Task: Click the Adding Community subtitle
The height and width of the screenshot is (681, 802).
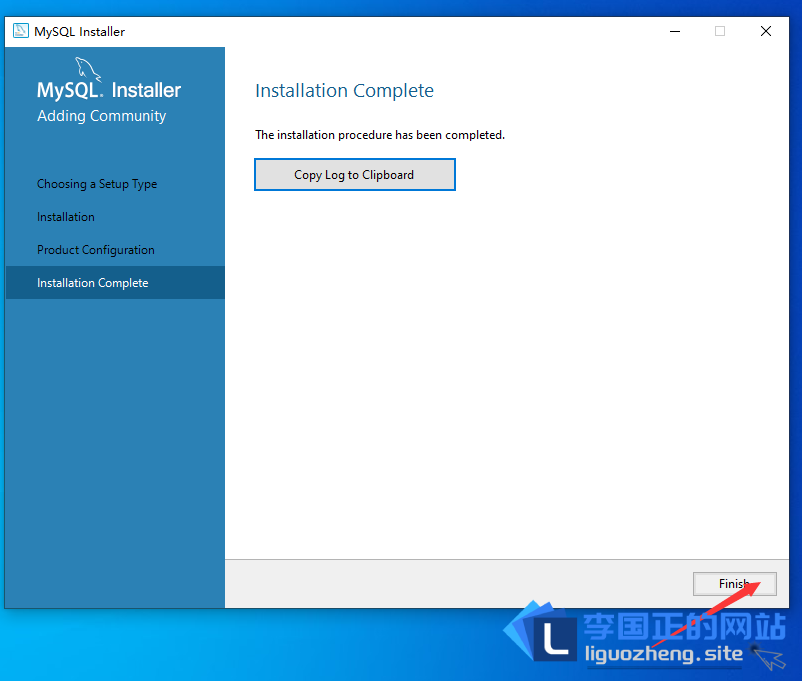Action: [101, 116]
